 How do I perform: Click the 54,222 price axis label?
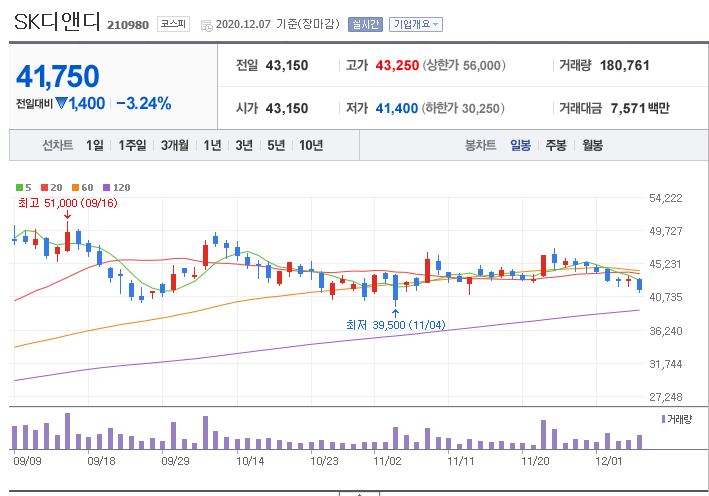point(666,198)
